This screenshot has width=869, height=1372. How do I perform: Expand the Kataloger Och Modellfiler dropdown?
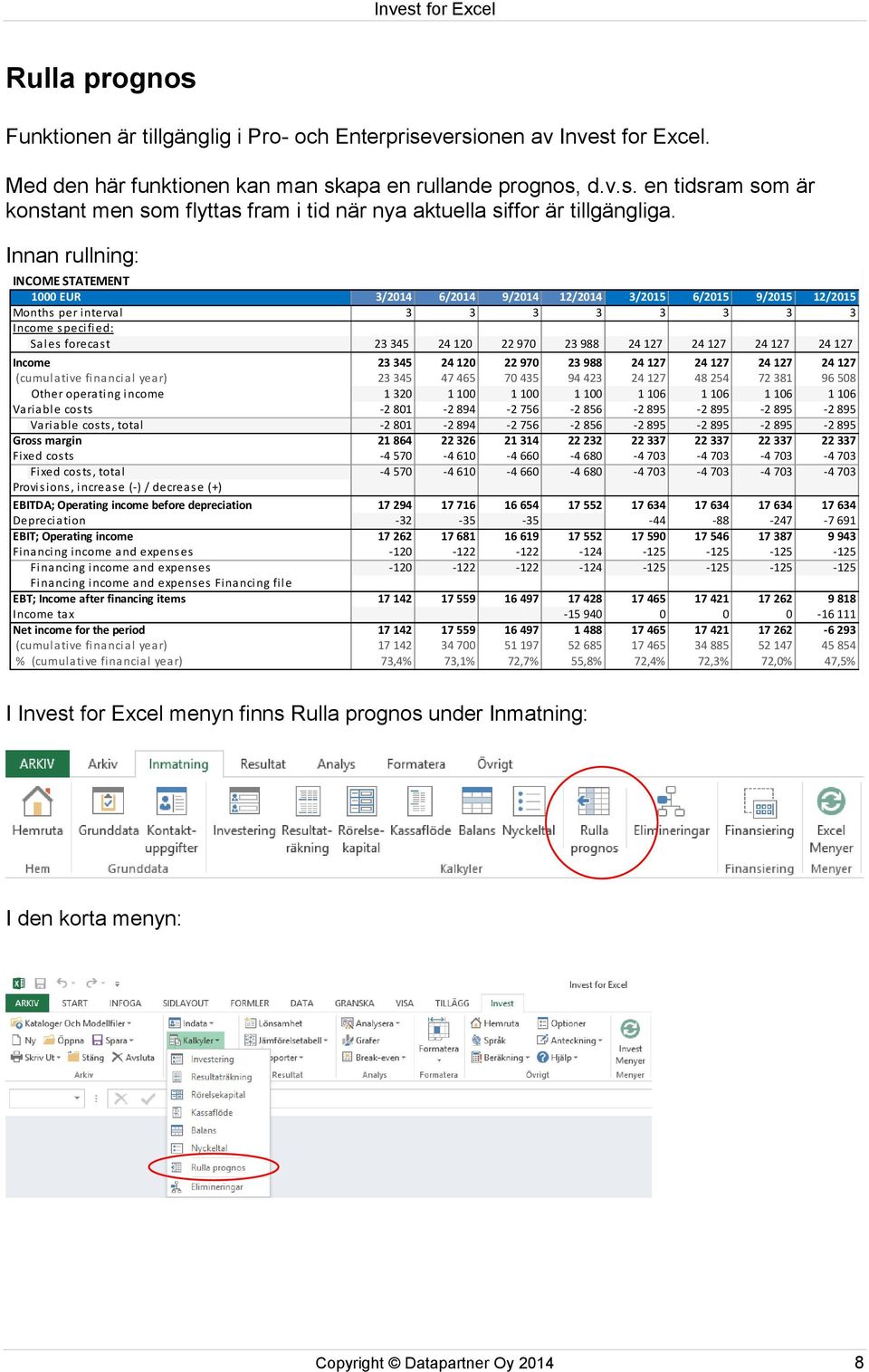click(72, 1023)
